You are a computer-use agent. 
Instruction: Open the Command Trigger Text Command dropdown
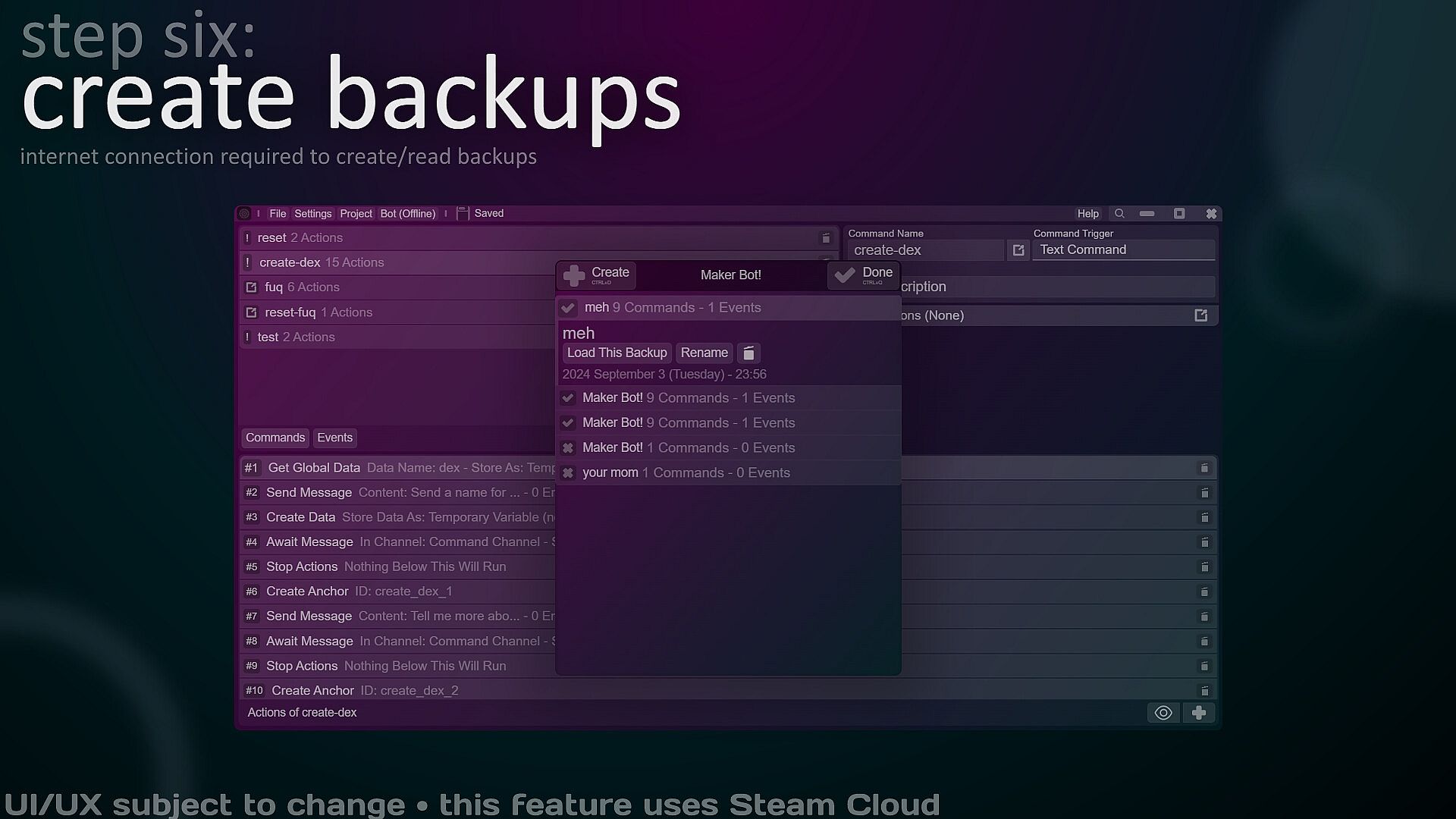1123,250
